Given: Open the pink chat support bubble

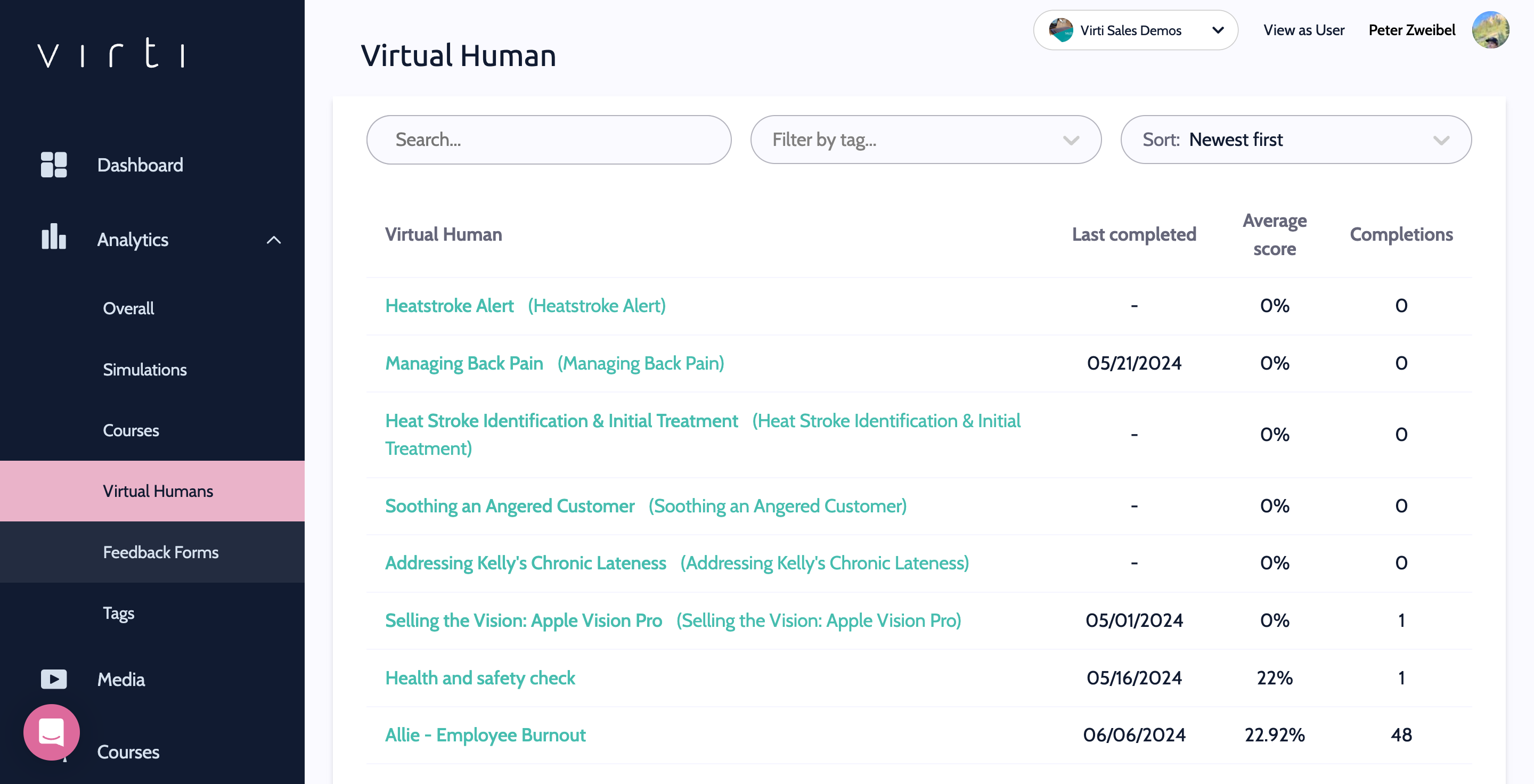Looking at the screenshot, I should click(x=52, y=732).
